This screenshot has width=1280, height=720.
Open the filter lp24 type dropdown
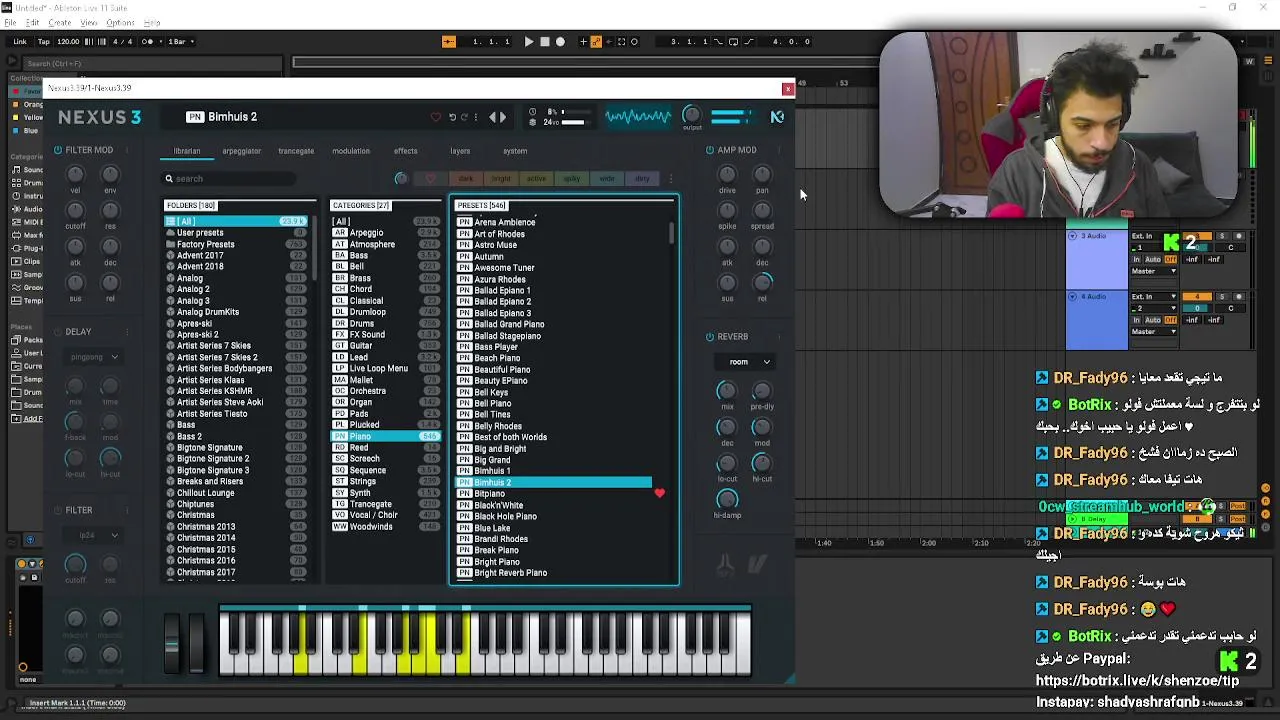click(94, 535)
